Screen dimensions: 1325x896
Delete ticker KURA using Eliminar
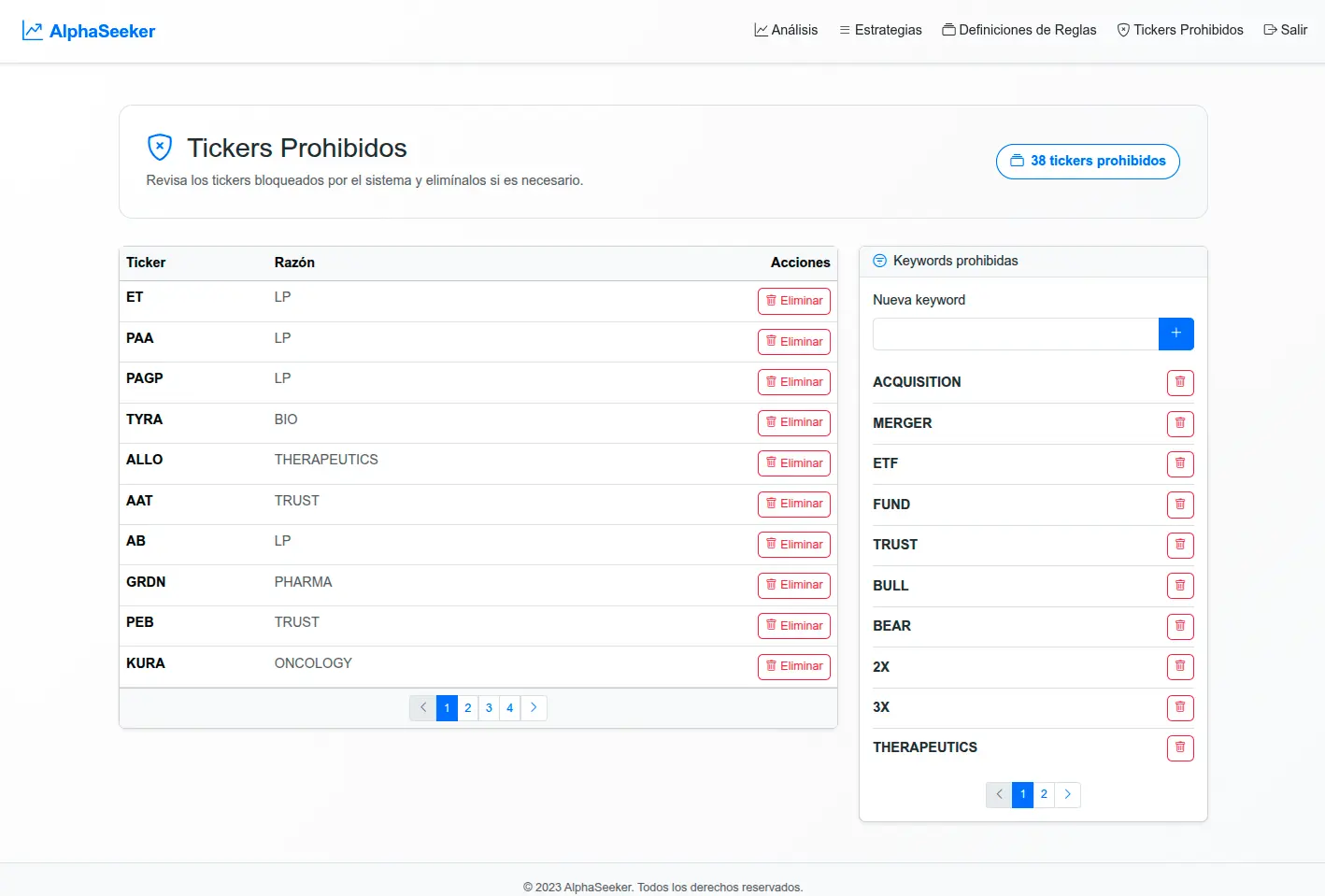(x=794, y=666)
